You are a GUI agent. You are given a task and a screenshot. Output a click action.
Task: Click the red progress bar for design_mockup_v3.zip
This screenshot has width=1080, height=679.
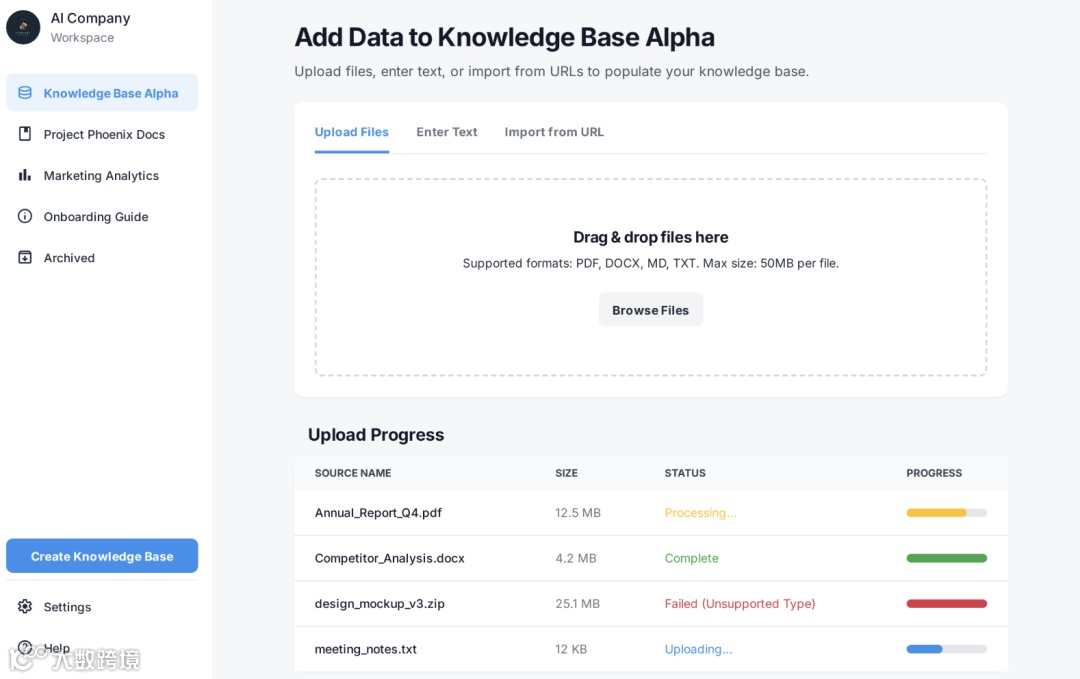click(946, 604)
